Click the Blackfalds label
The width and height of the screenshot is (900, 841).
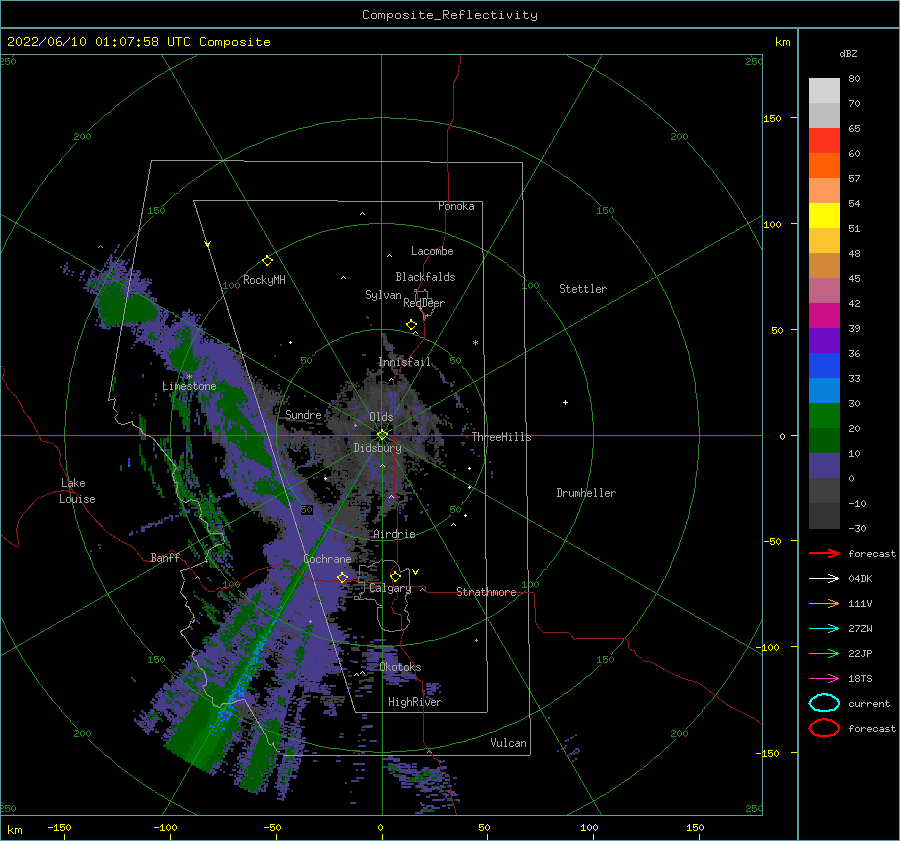(425, 277)
